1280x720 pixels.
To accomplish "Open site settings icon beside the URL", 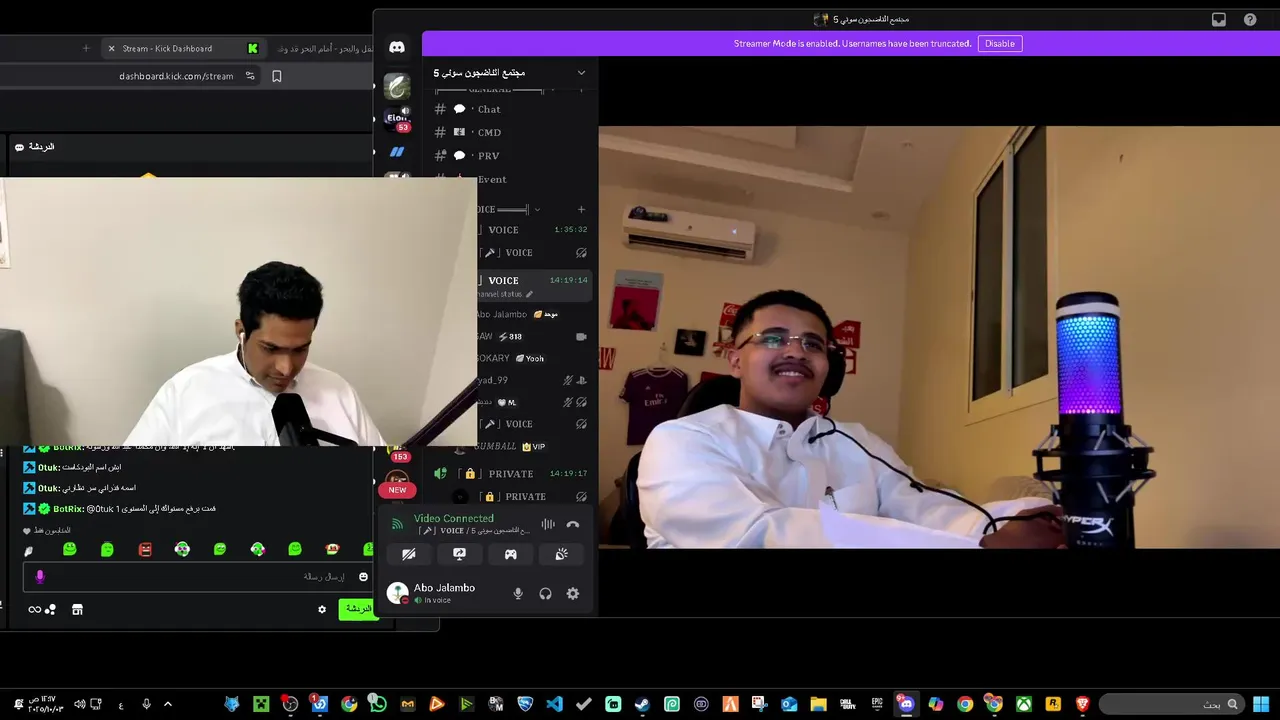I will [x=250, y=76].
